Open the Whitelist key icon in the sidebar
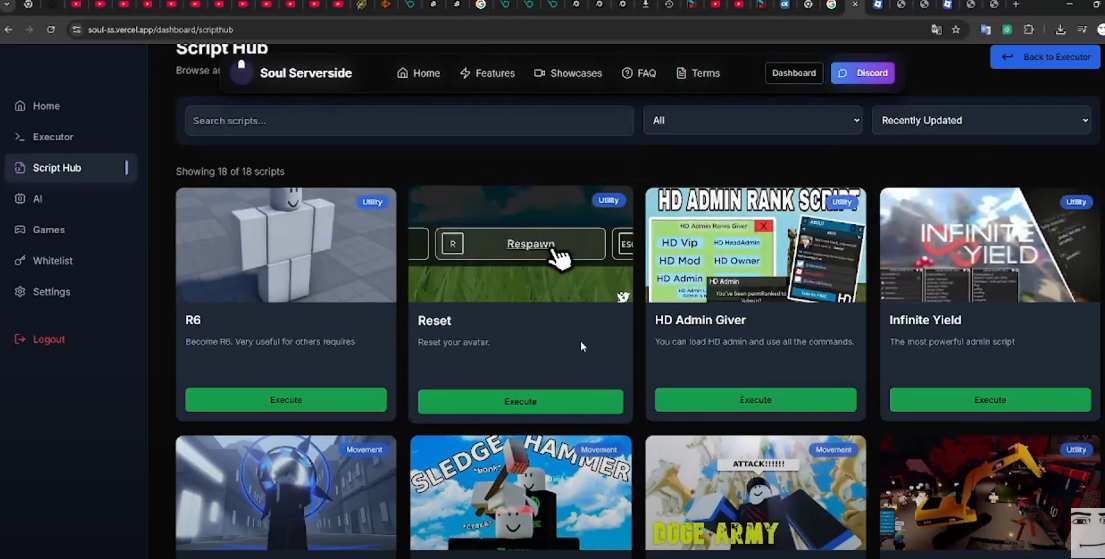1105x559 pixels. pos(20,261)
